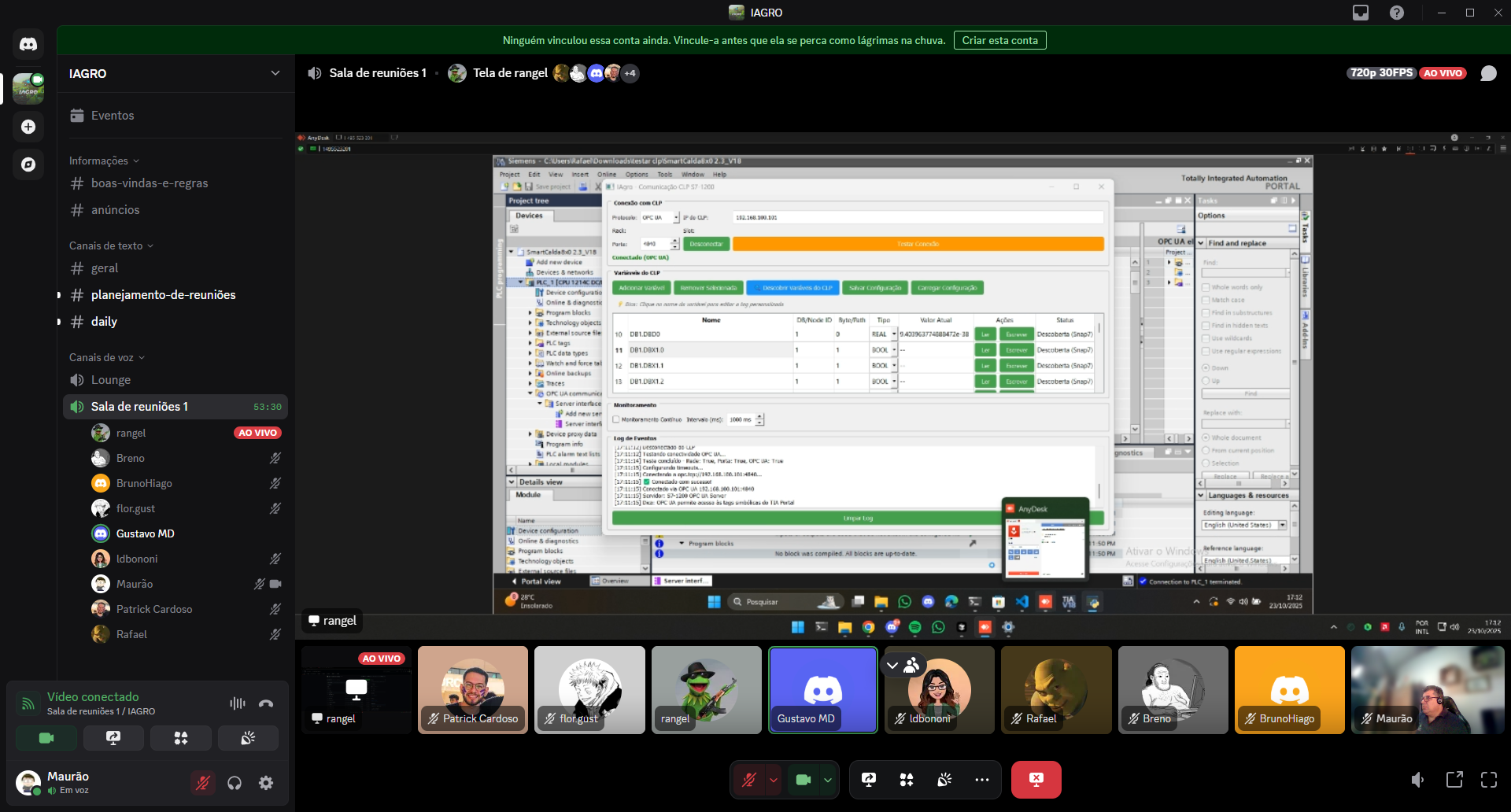Start an activity in voice panel
Screen dimensions: 1511x812
click(181, 738)
